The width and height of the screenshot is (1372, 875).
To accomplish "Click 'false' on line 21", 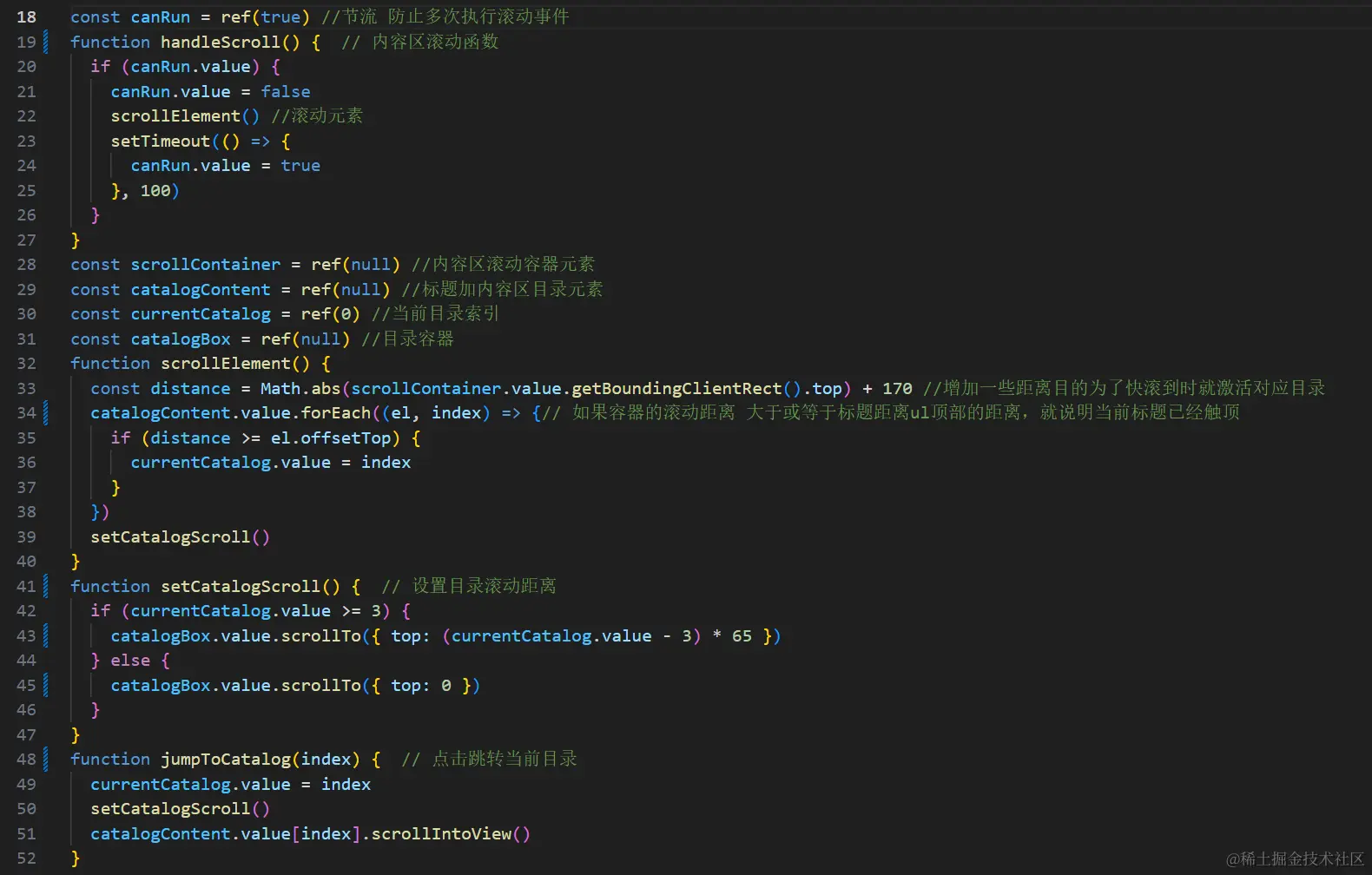I will point(286,91).
